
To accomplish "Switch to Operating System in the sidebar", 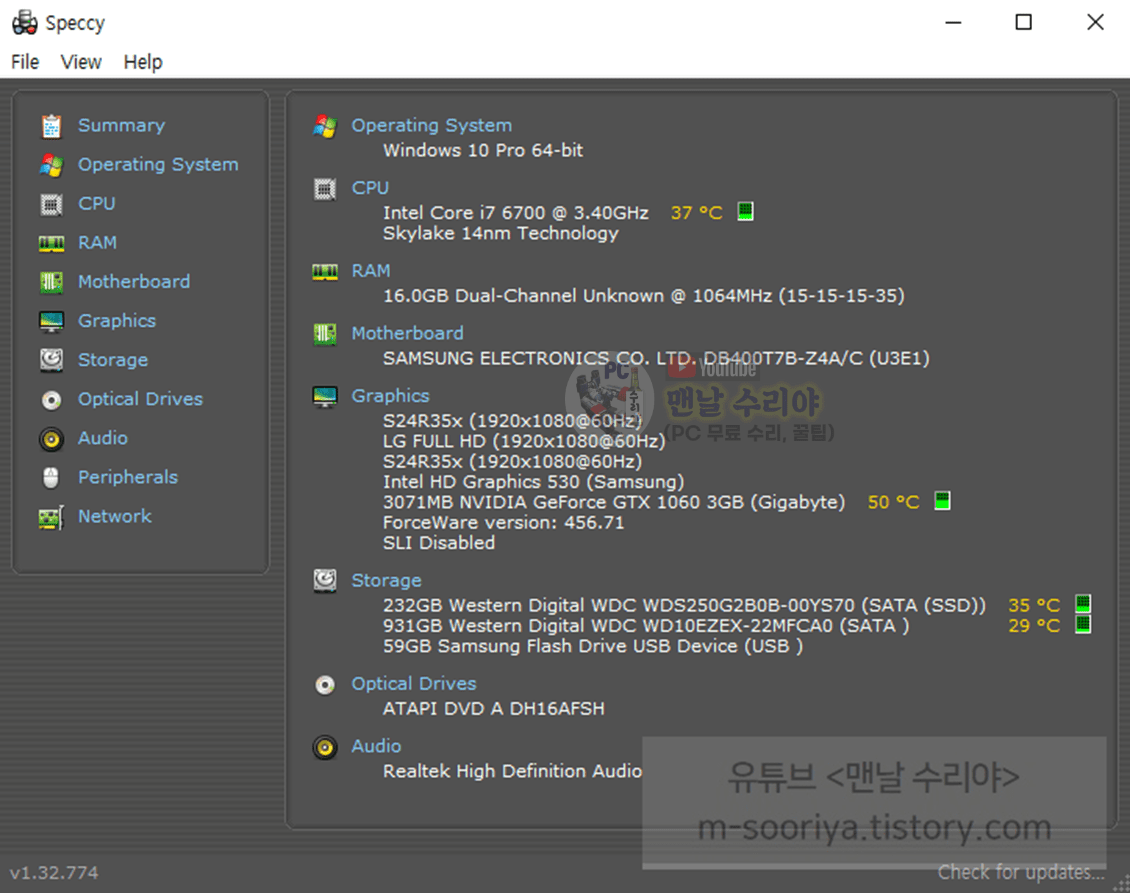I will click(158, 164).
